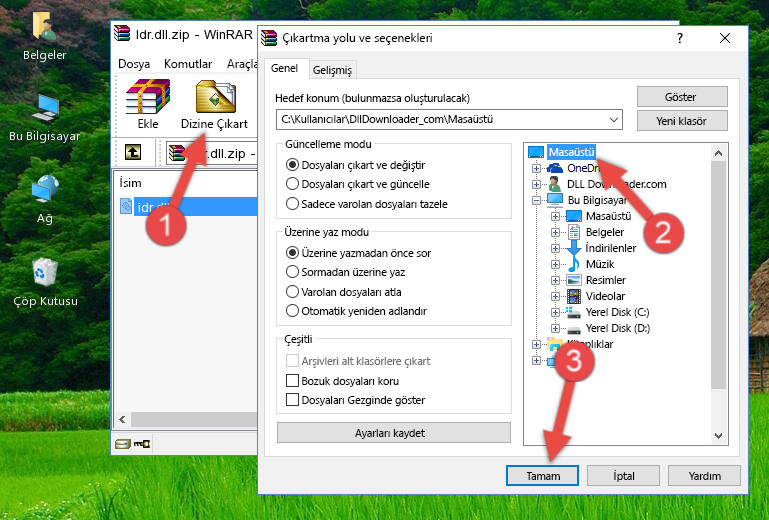Select OneDrive in the folder tree
Screen dimensions: 769x520
(584, 168)
